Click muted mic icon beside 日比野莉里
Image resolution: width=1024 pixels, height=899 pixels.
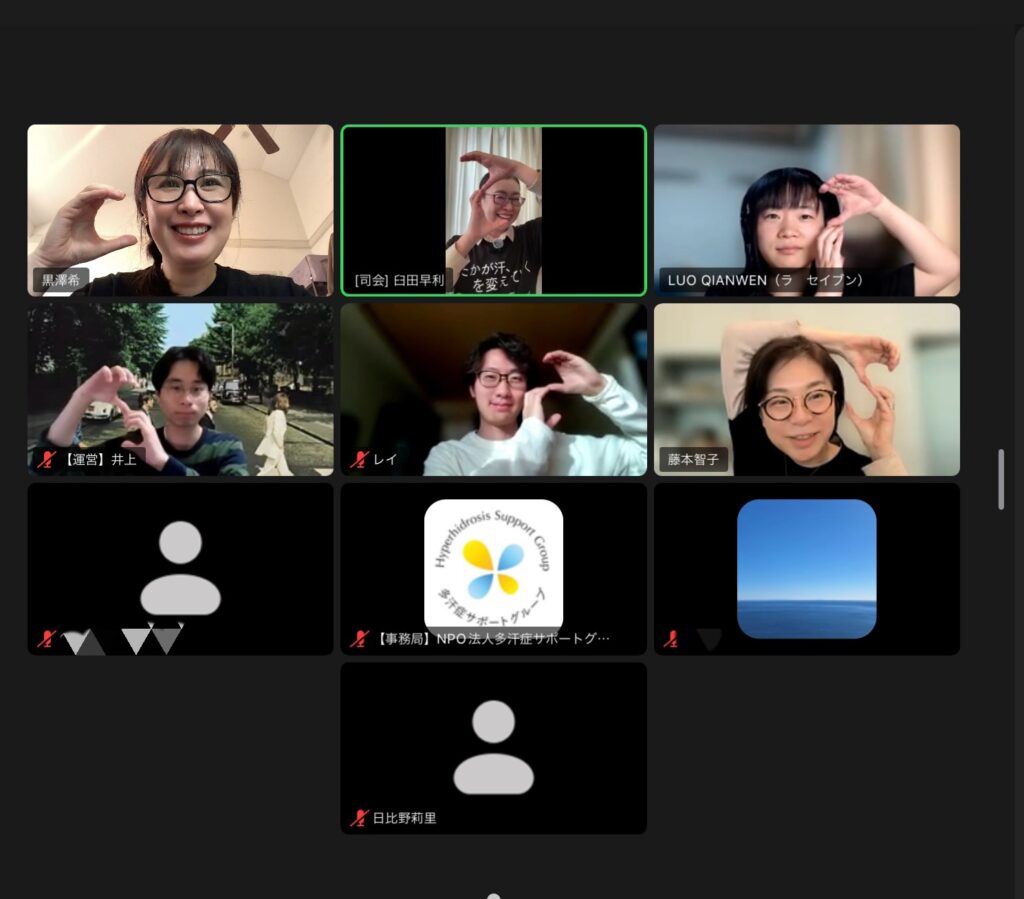(360, 818)
